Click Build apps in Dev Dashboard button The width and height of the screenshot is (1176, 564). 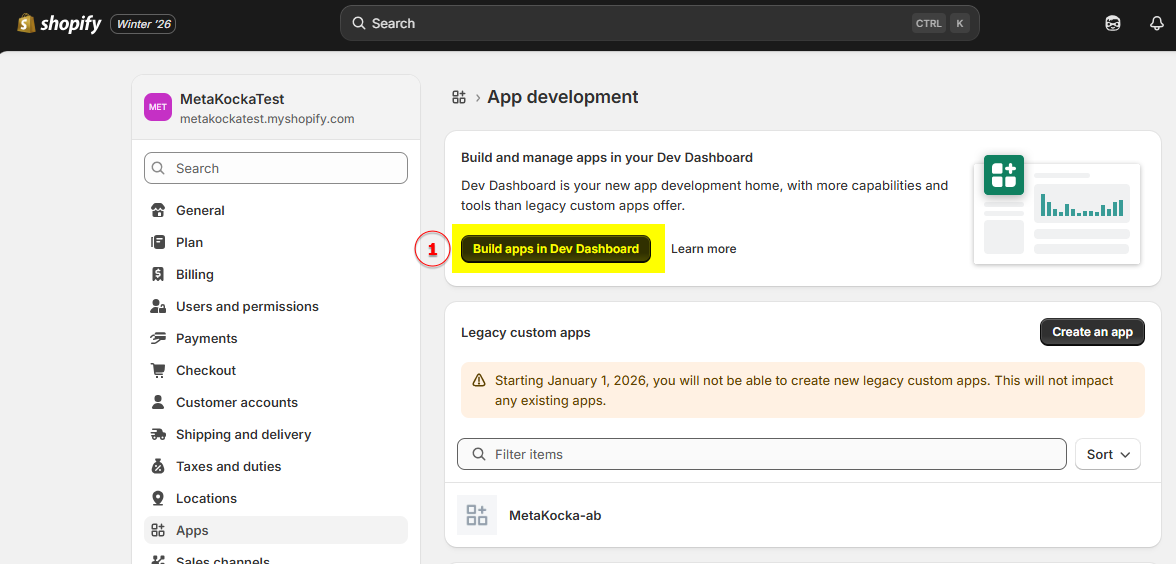[x=556, y=249]
